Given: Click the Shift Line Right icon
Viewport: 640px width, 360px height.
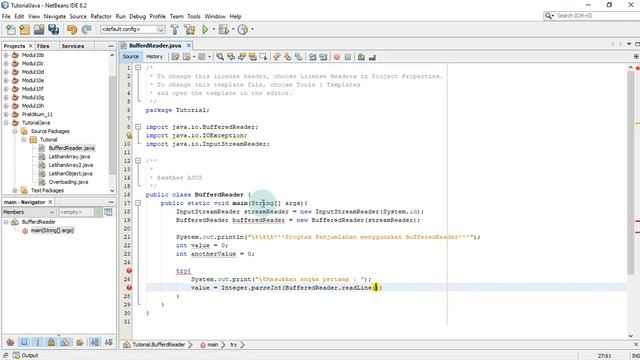Looking at the screenshot, I should [323, 57].
